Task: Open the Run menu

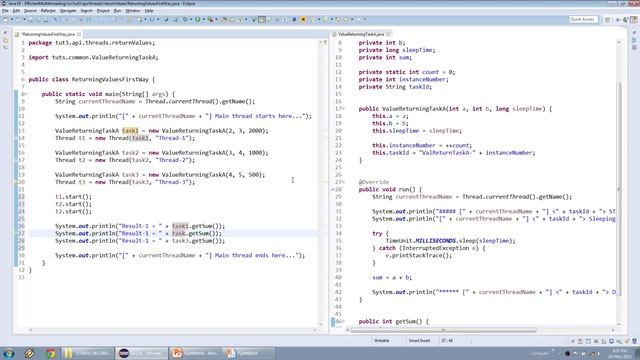Action: click(118, 11)
